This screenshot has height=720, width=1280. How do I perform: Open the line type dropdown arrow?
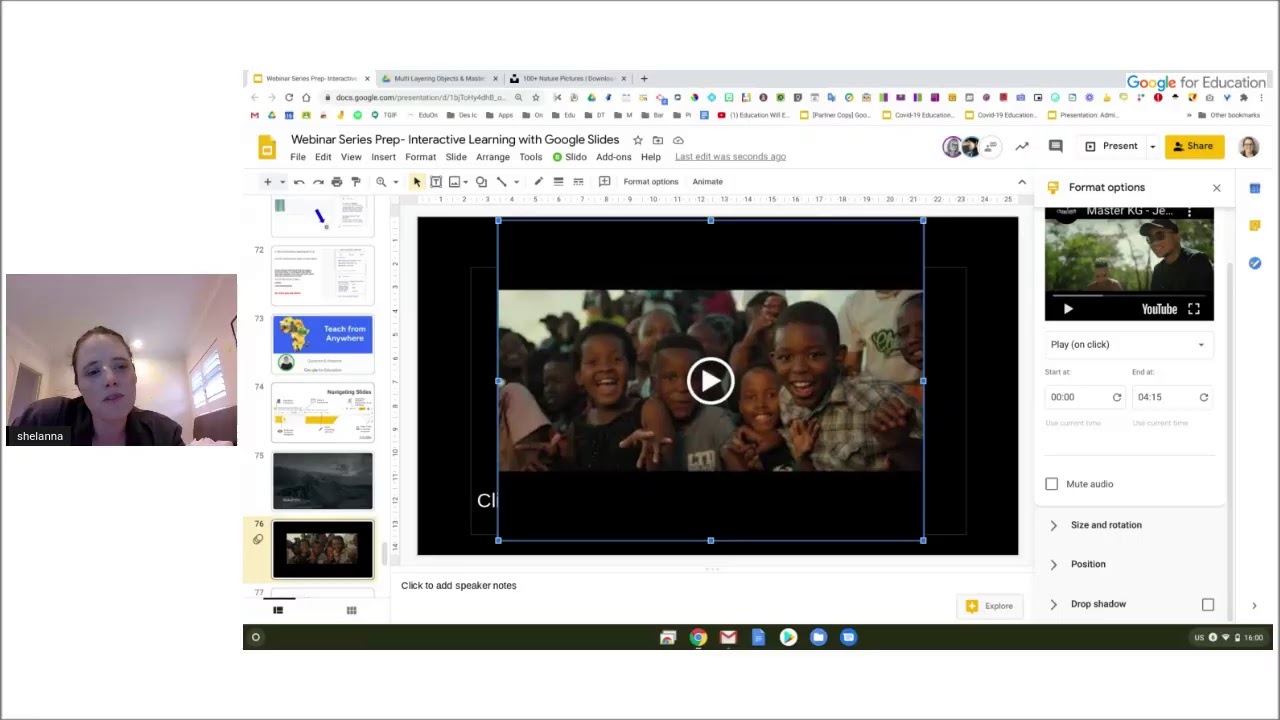[516, 182]
